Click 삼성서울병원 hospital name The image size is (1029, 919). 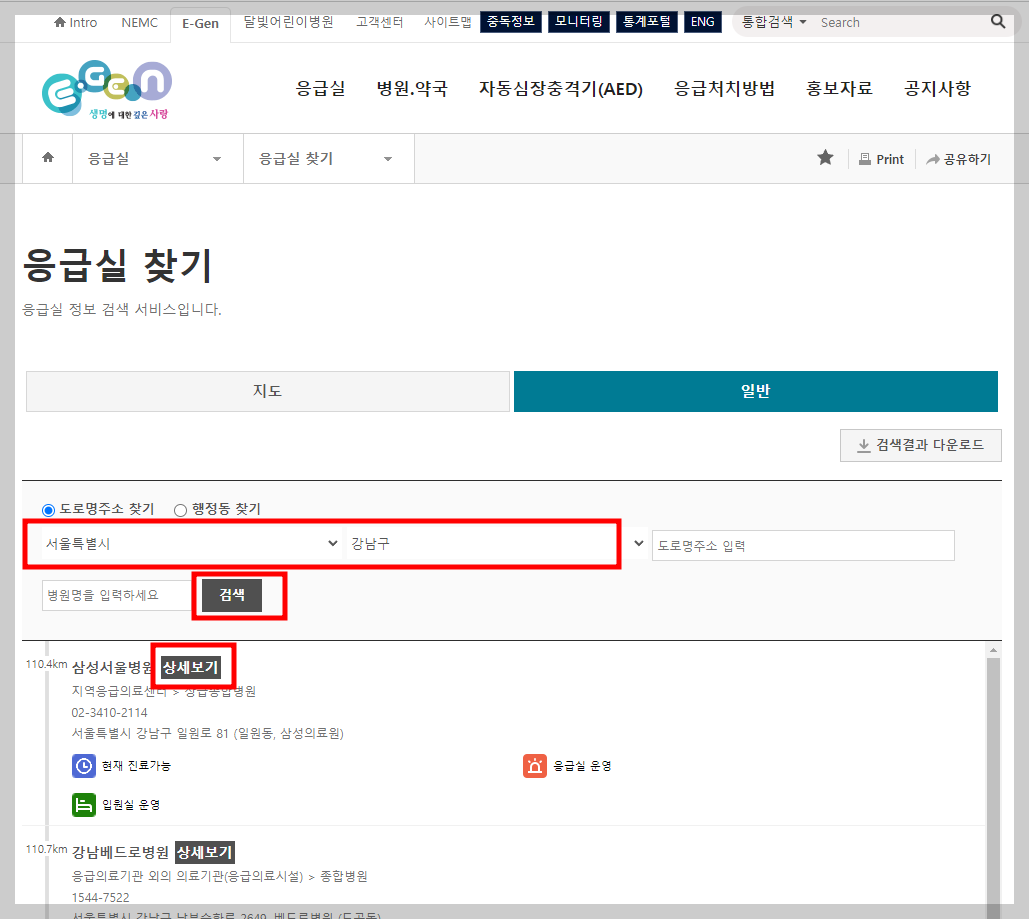tap(113, 668)
